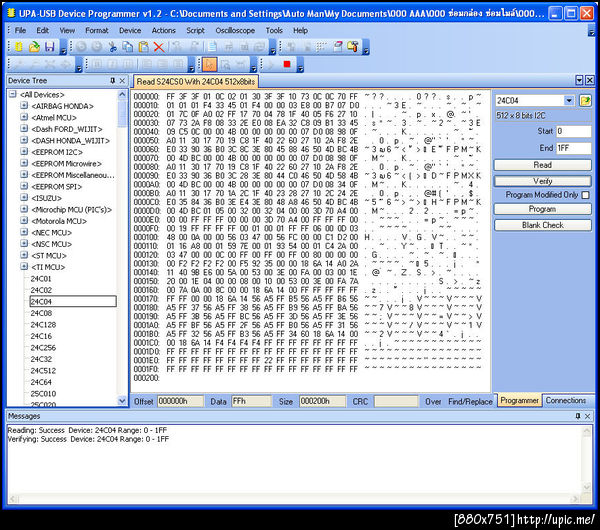Save with the floppy disk icon
The image size is (600, 530).
pos(49,47)
